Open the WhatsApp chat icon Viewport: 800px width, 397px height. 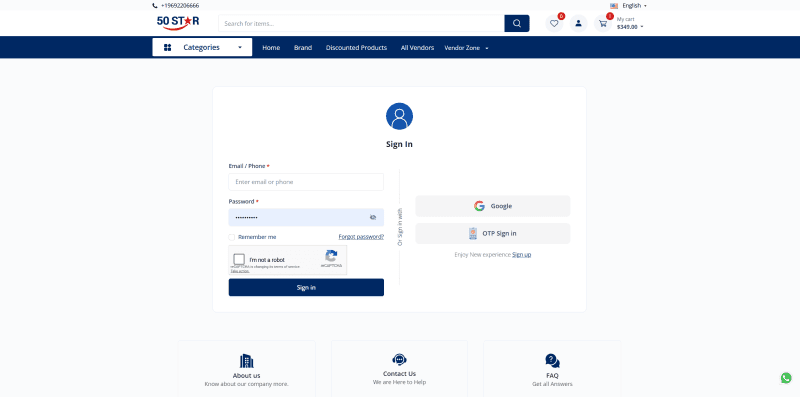point(786,378)
